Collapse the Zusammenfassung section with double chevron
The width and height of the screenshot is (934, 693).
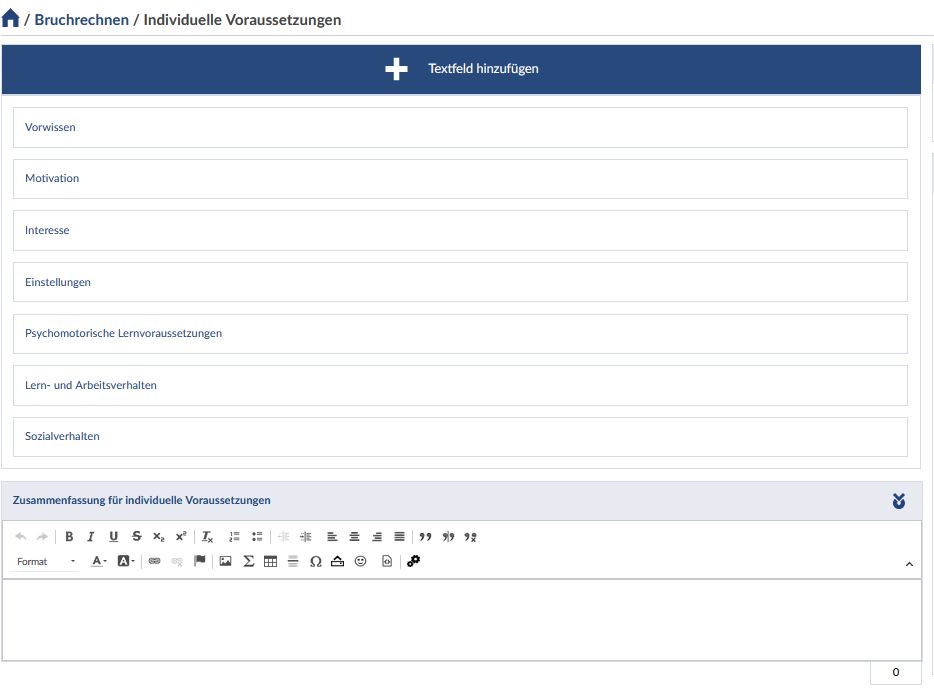pos(898,501)
